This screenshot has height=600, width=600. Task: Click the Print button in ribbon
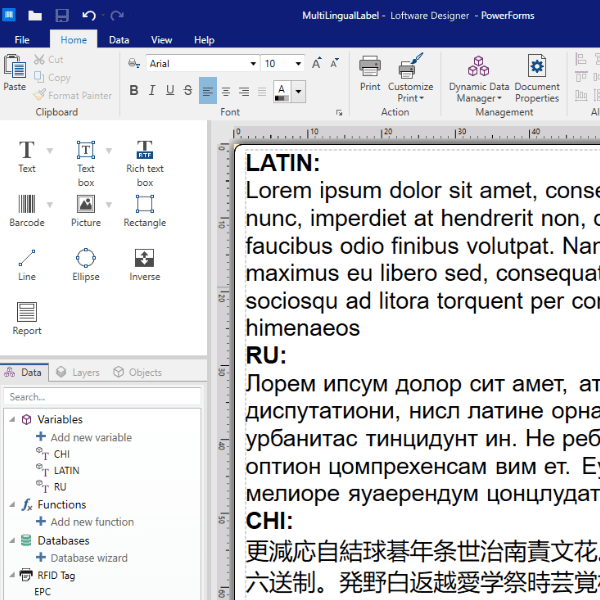pyautogui.click(x=370, y=74)
